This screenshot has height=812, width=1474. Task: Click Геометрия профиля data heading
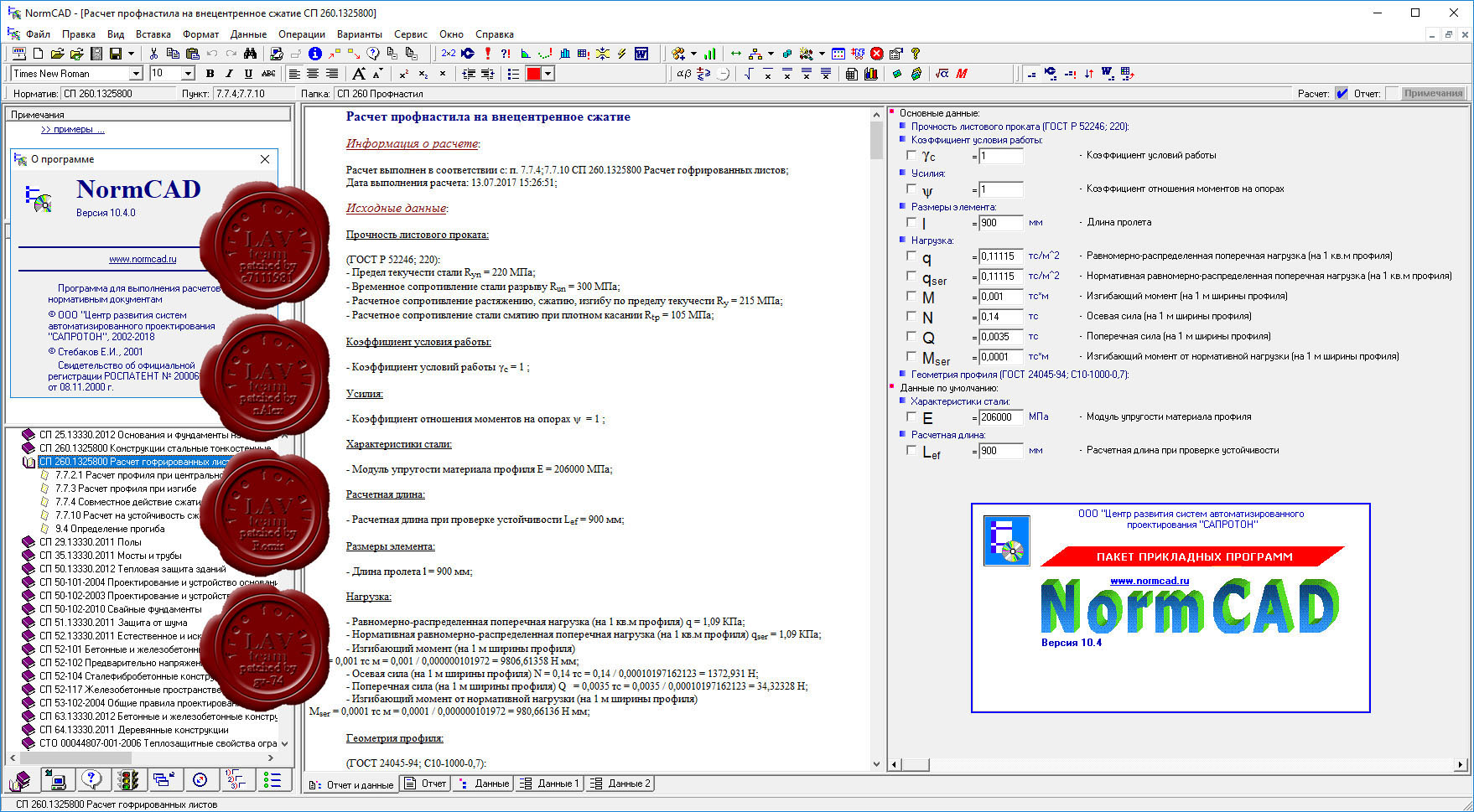tap(1020, 375)
